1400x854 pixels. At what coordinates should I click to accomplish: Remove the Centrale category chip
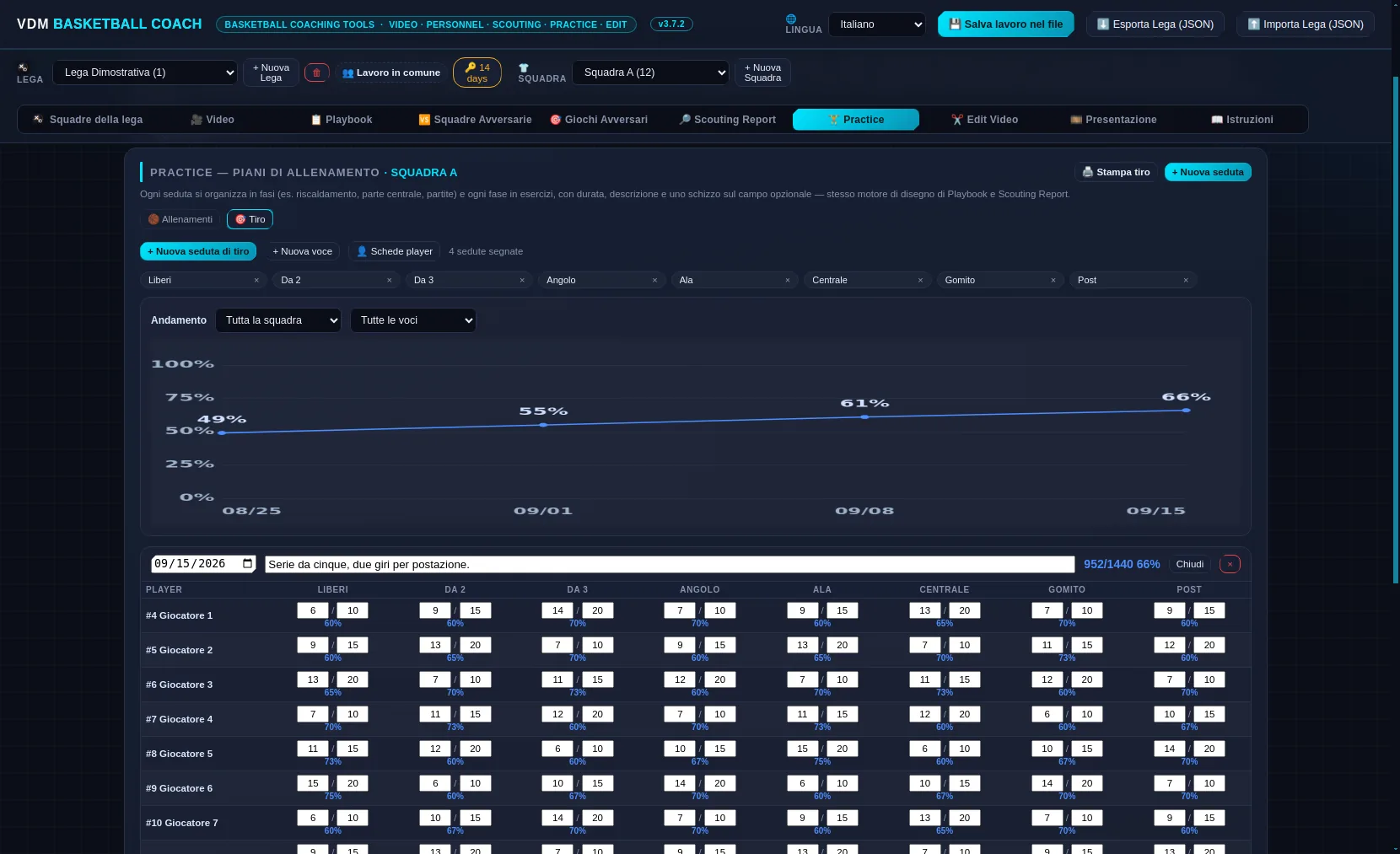(920, 280)
